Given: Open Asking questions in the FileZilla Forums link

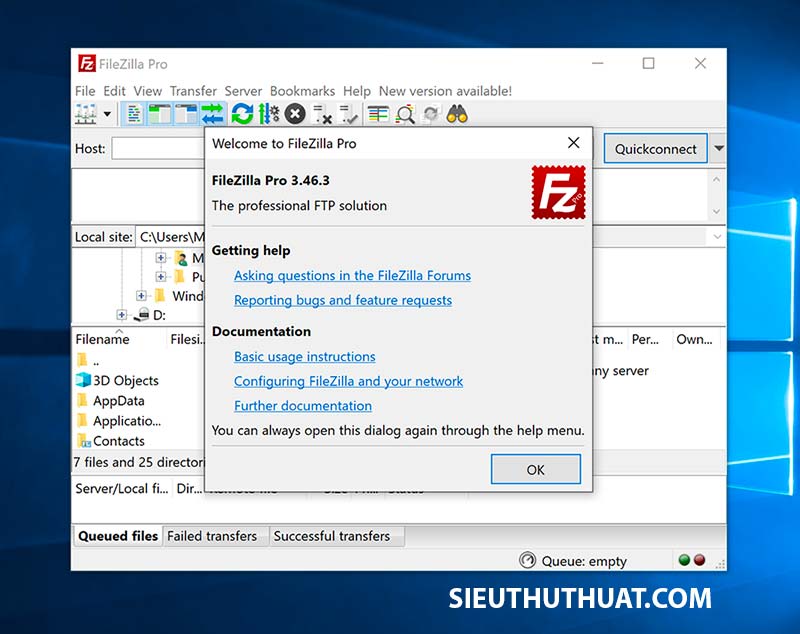Looking at the screenshot, I should tap(353, 275).
